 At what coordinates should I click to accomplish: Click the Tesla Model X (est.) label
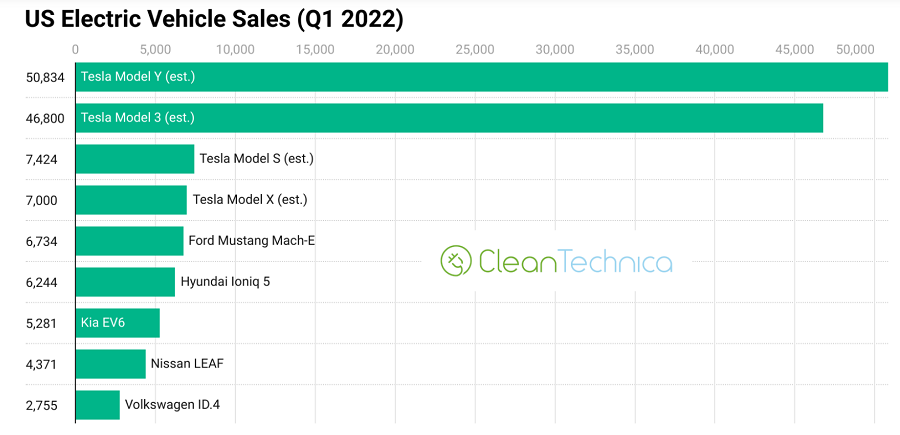coord(250,200)
